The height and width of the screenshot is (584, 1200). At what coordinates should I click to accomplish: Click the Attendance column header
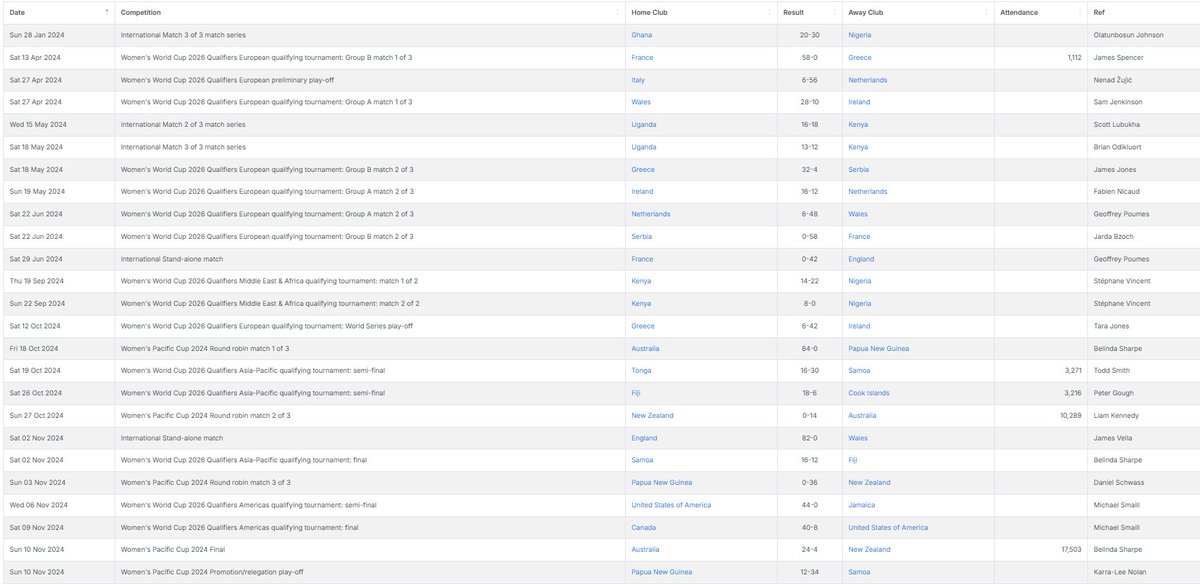(x=1040, y=12)
